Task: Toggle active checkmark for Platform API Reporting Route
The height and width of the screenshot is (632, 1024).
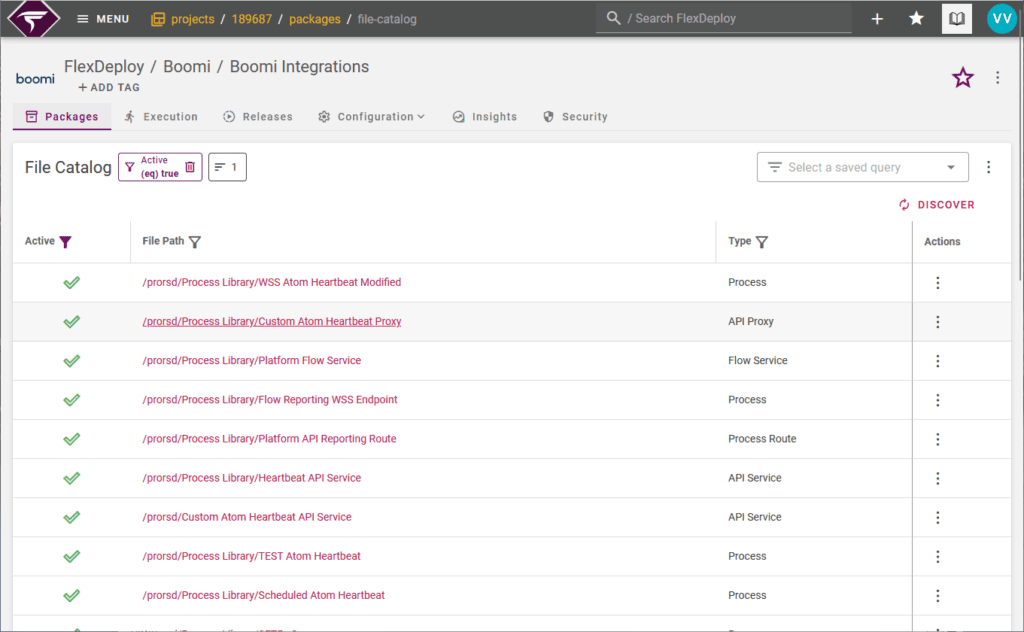Action: pyautogui.click(x=72, y=439)
